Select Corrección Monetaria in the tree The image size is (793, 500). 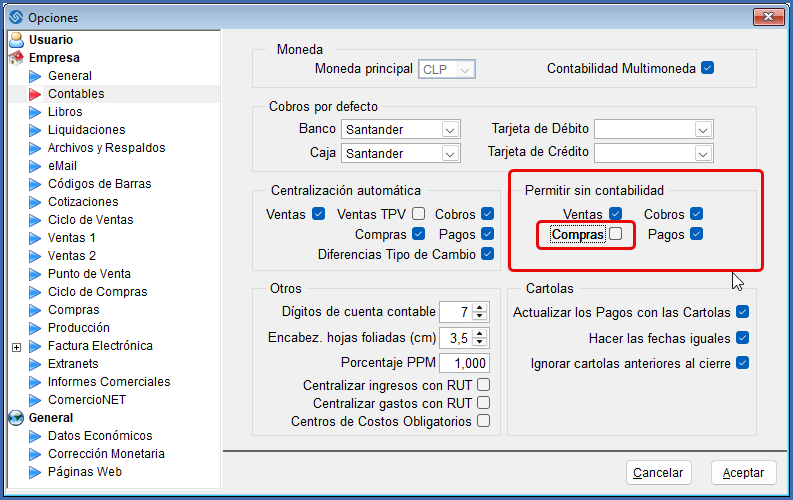click(106, 453)
